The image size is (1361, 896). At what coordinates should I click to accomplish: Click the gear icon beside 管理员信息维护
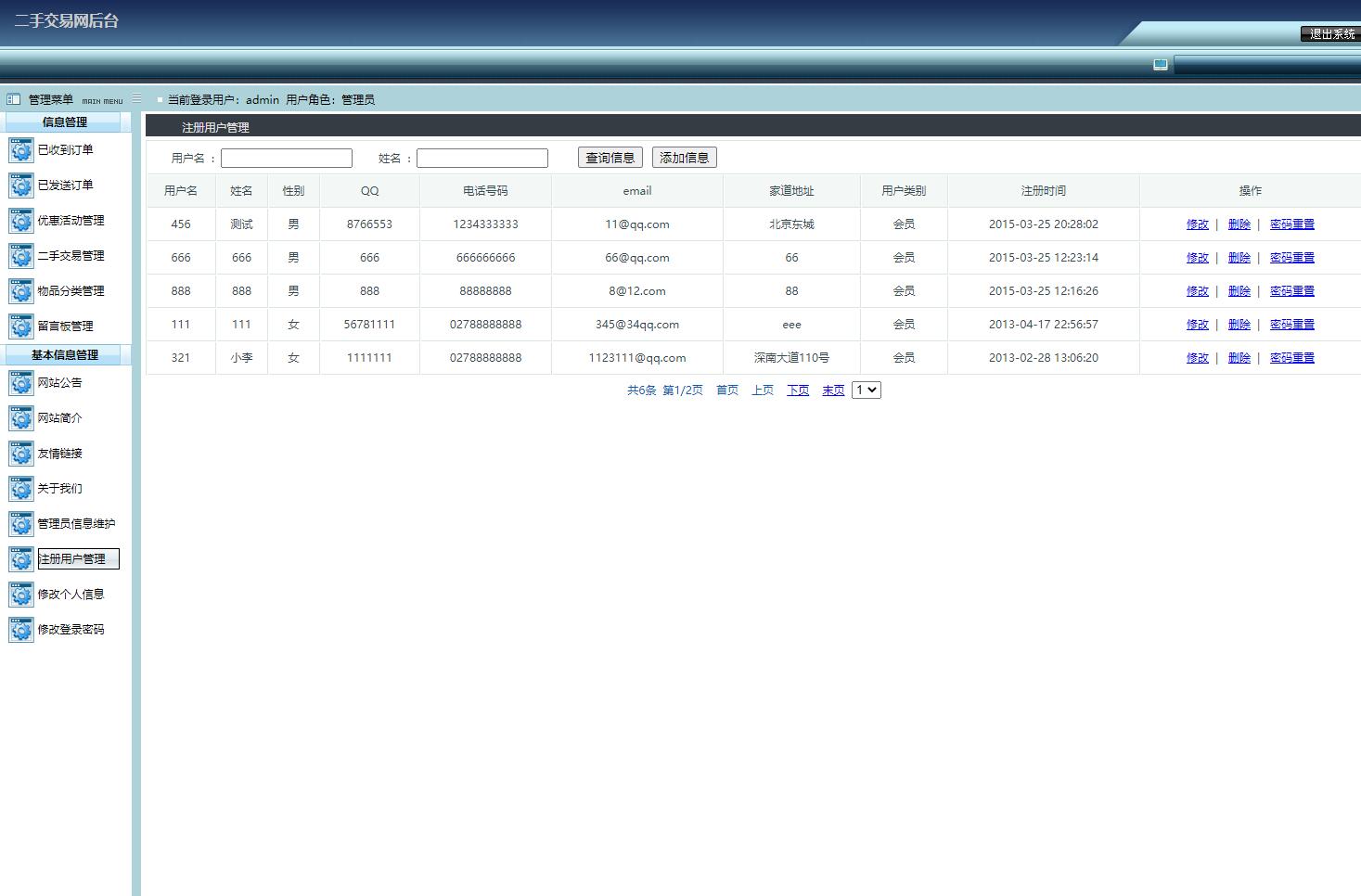click(x=20, y=524)
